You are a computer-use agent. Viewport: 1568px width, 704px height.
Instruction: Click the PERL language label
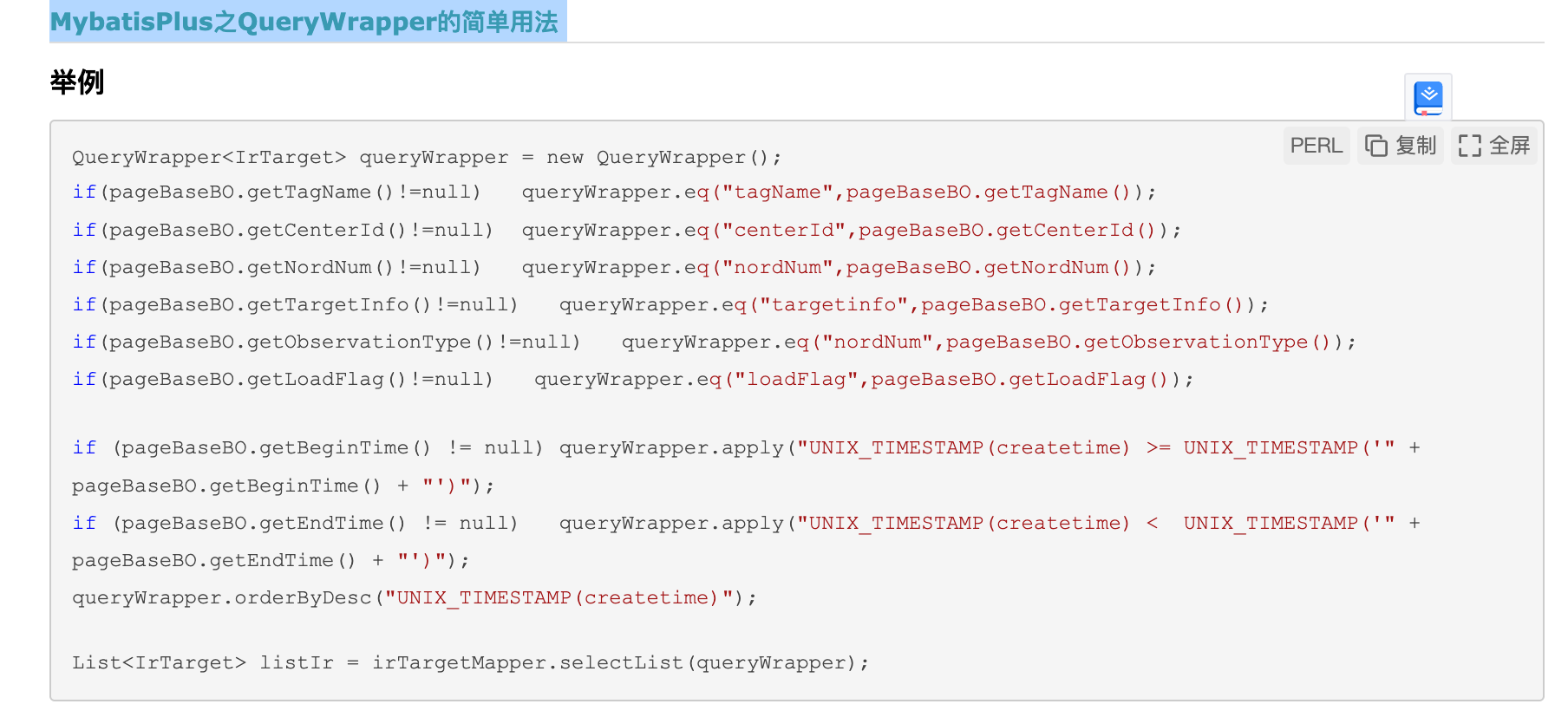tap(1316, 146)
